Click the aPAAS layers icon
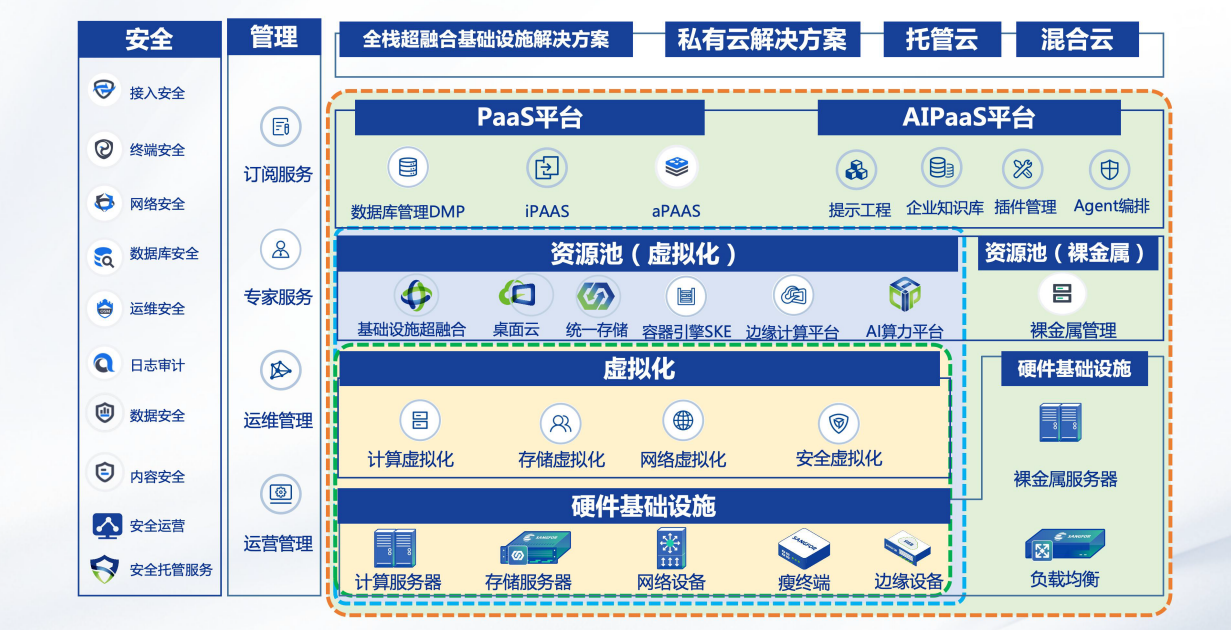The image size is (1231, 630). [677, 167]
